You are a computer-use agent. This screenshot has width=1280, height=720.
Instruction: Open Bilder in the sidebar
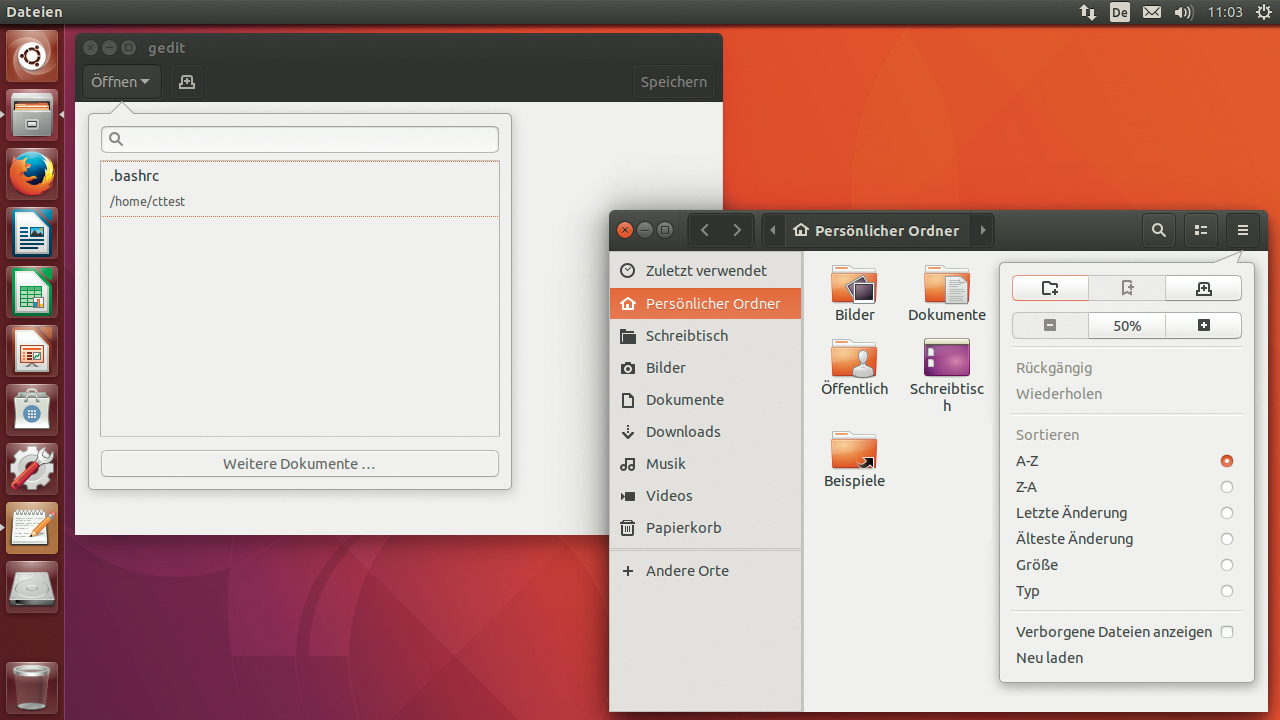(705, 368)
